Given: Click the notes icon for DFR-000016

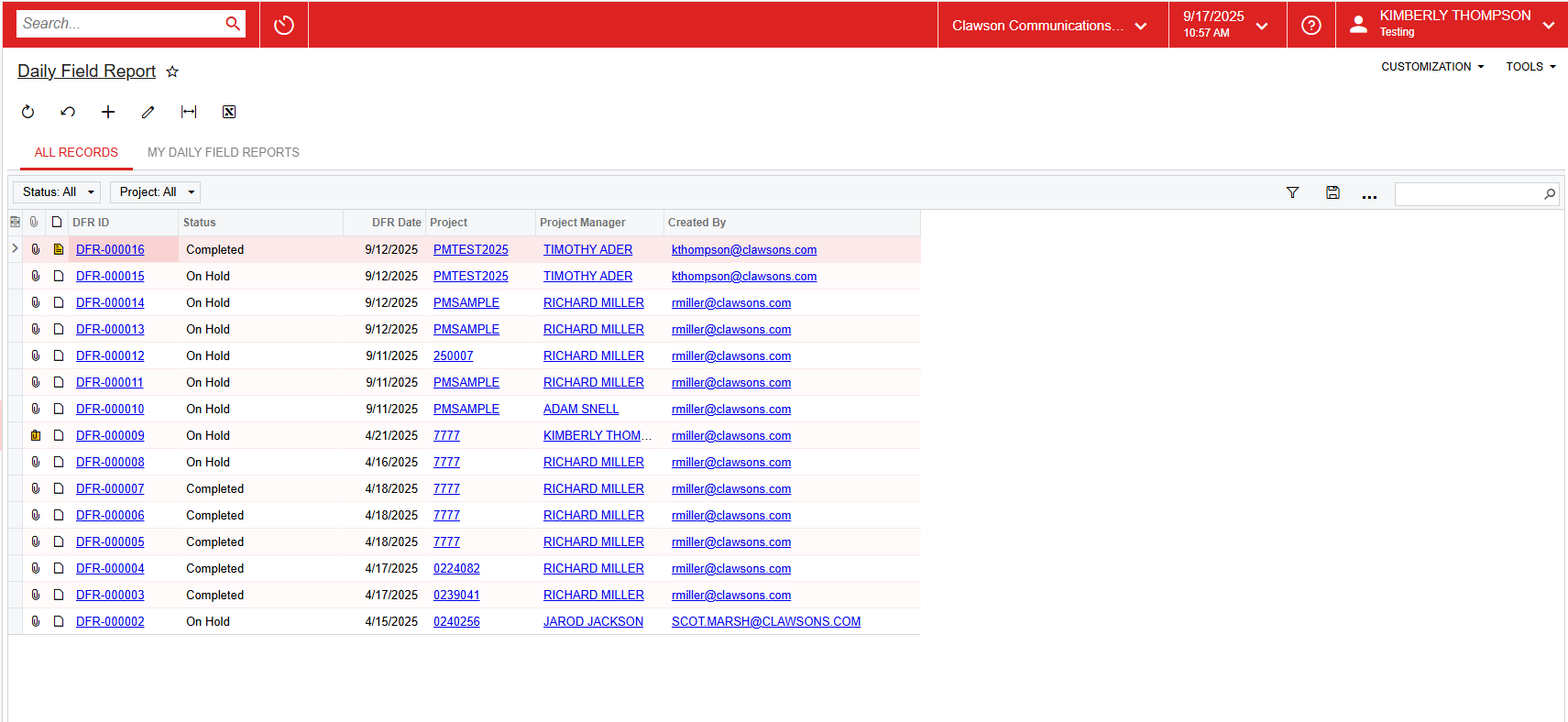Looking at the screenshot, I should pyautogui.click(x=58, y=250).
